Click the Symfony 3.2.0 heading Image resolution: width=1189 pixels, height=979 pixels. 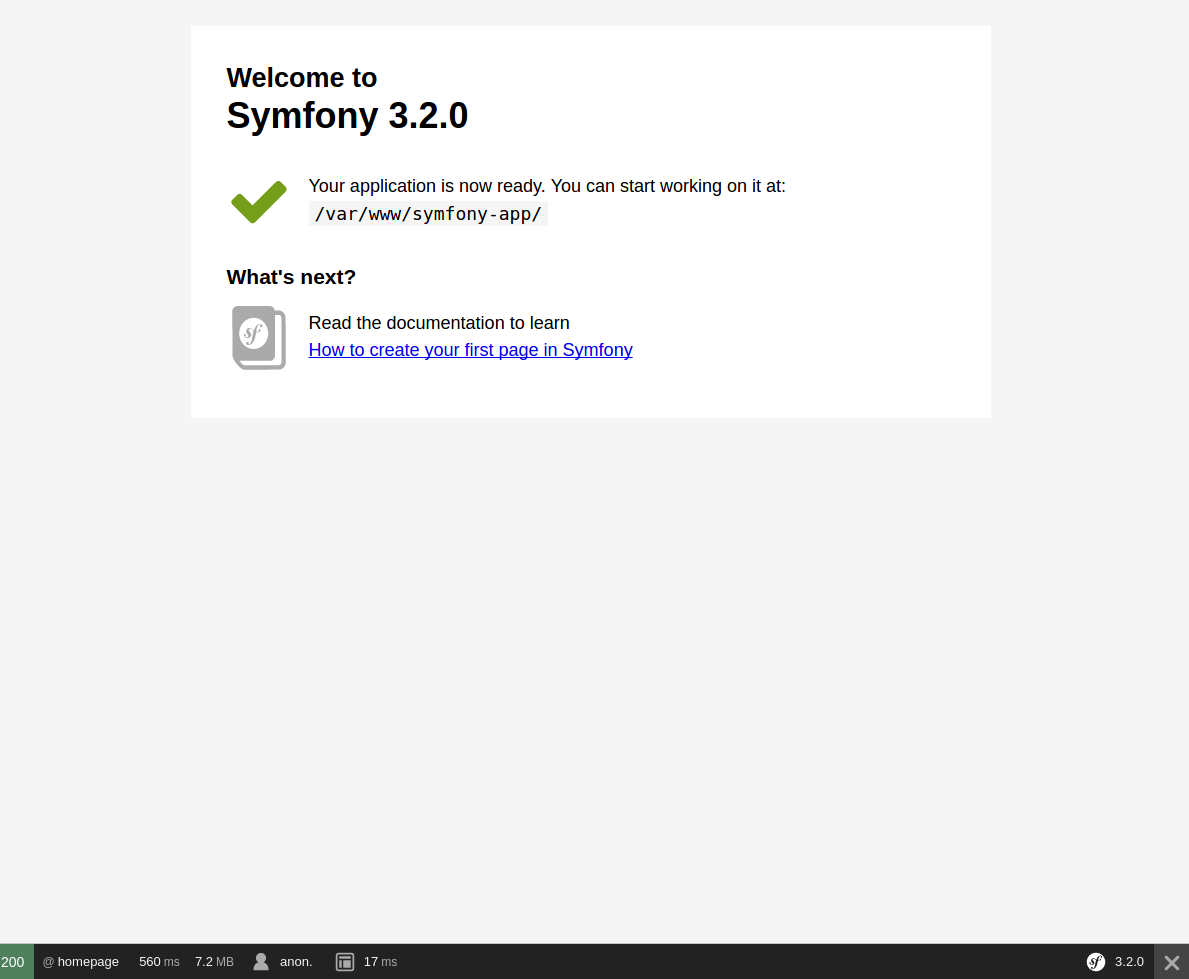click(347, 115)
